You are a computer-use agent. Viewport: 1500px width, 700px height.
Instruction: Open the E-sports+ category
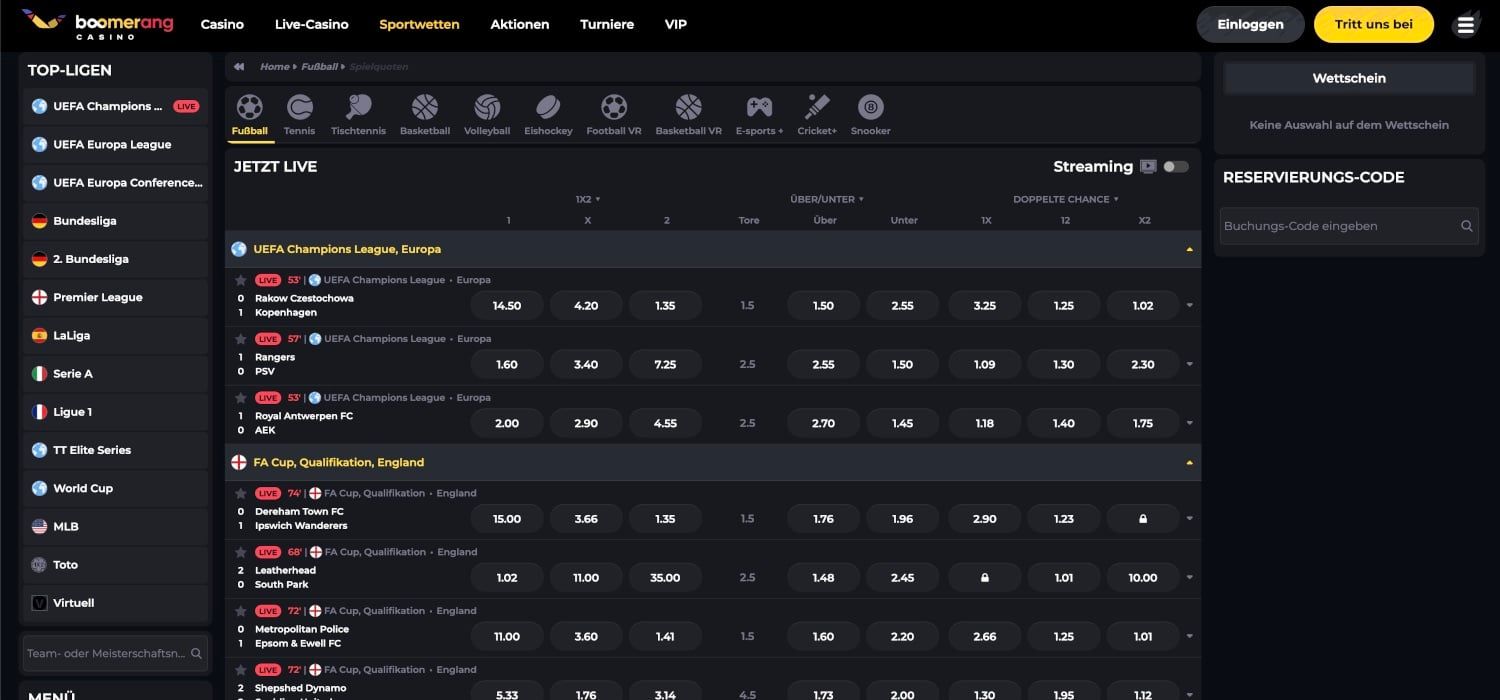(758, 111)
